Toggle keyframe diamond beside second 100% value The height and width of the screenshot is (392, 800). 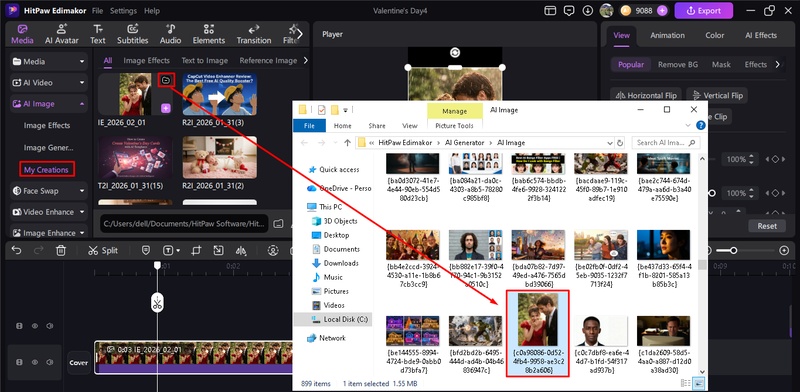coord(775,193)
